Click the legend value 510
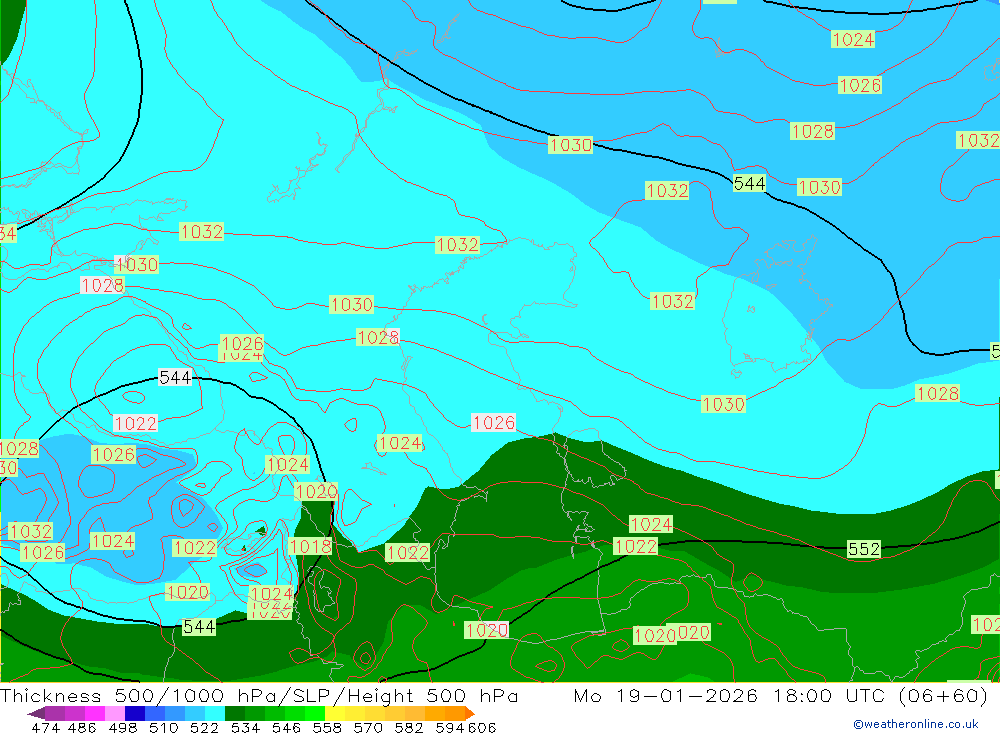This screenshot has height=733, width=1000. [x=163, y=727]
